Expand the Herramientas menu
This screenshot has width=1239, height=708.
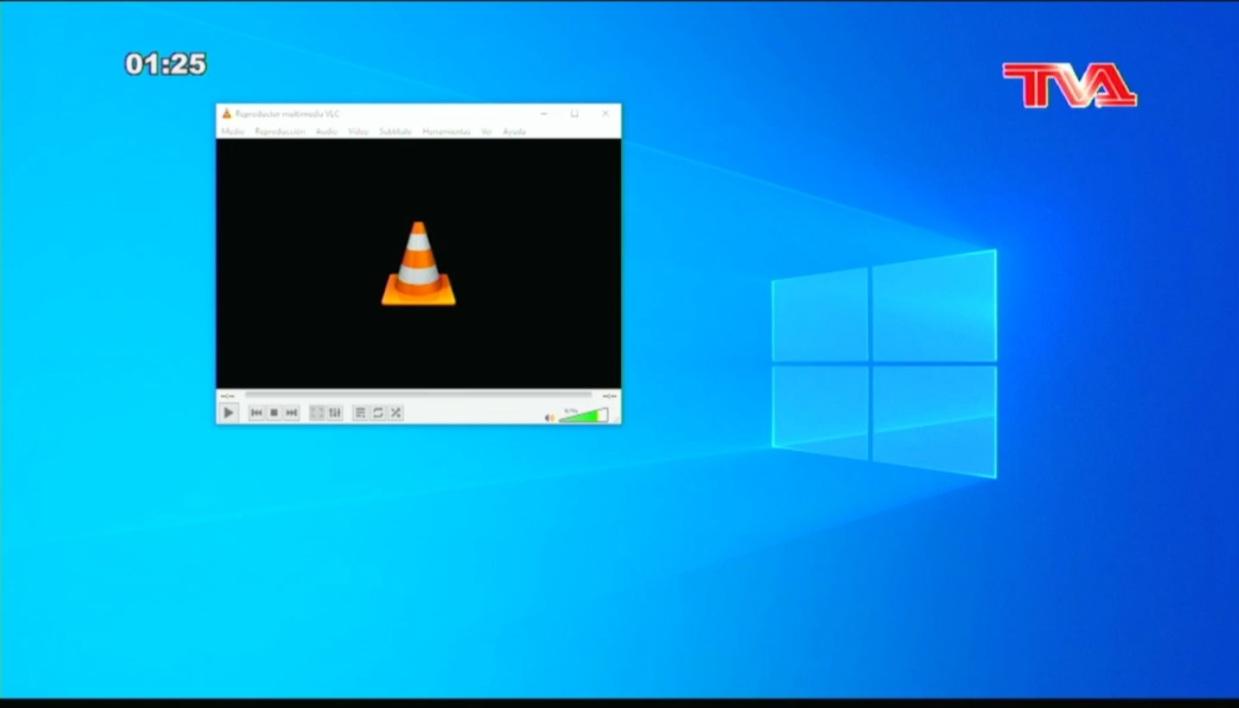click(446, 131)
